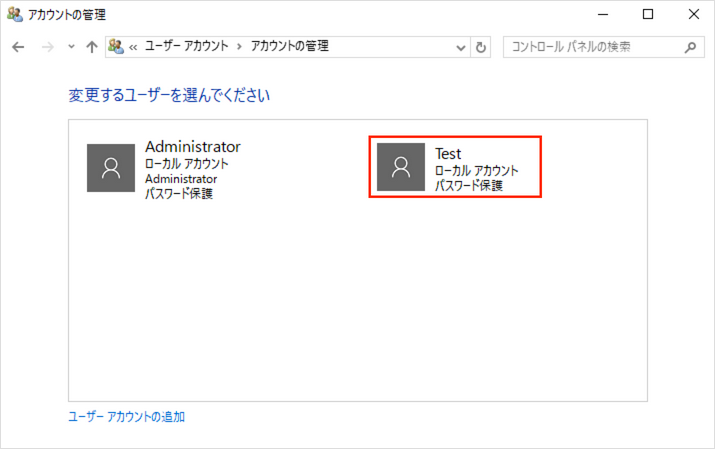The image size is (715, 449).
Task: Choose the Test local account name
Action: (448, 153)
